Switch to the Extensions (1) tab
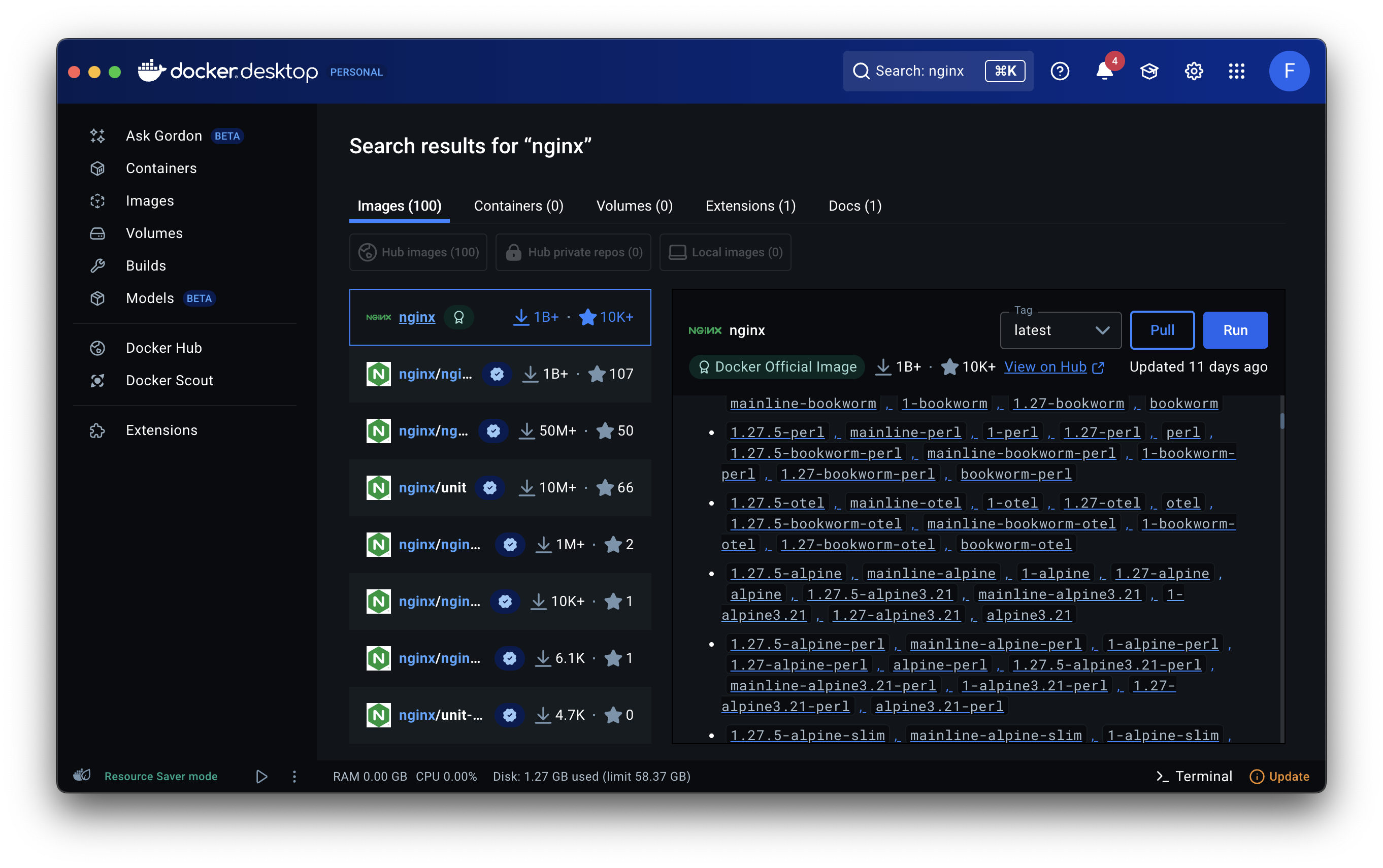This screenshot has width=1383, height=868. click(x=750, y=206)
